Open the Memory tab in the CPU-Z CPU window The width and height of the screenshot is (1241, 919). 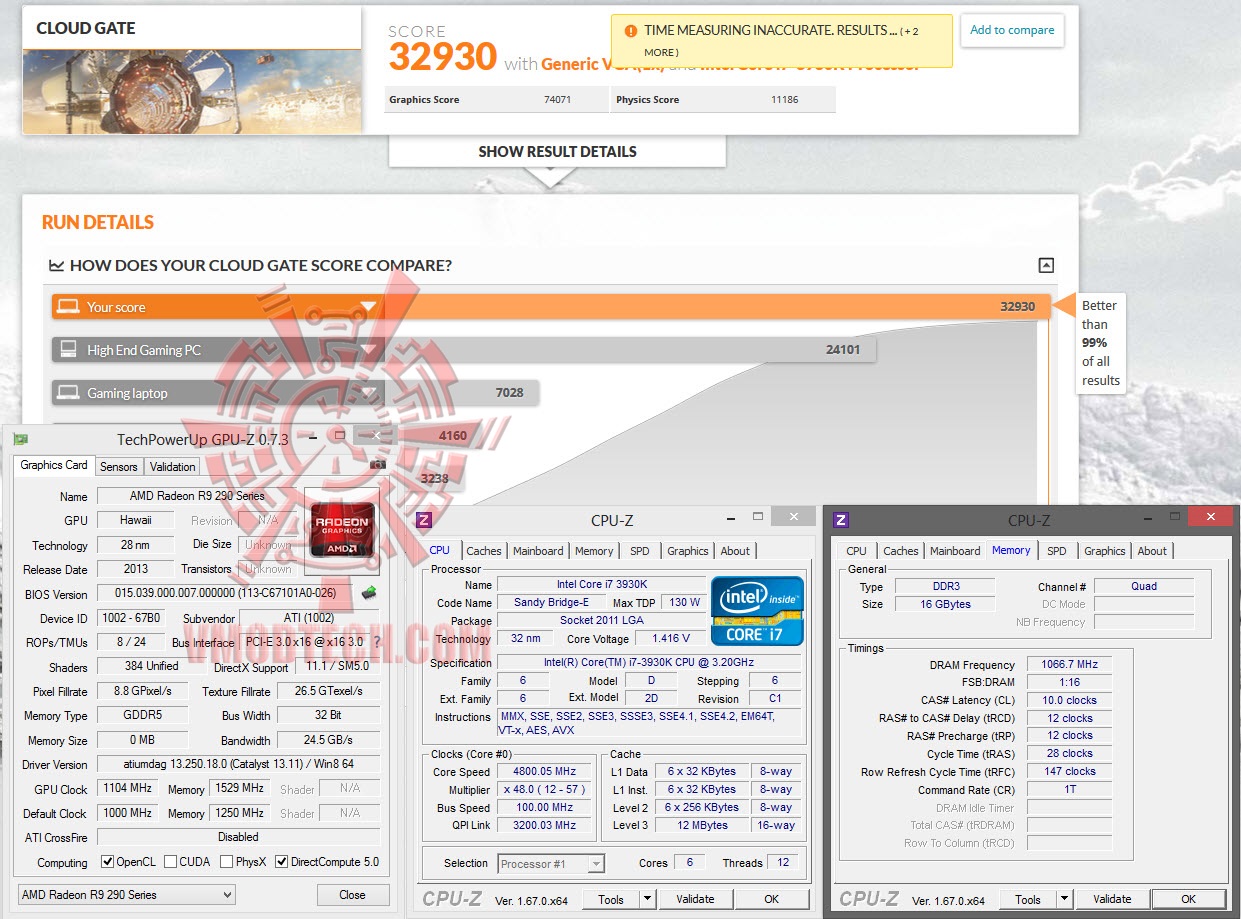point(594,551)
